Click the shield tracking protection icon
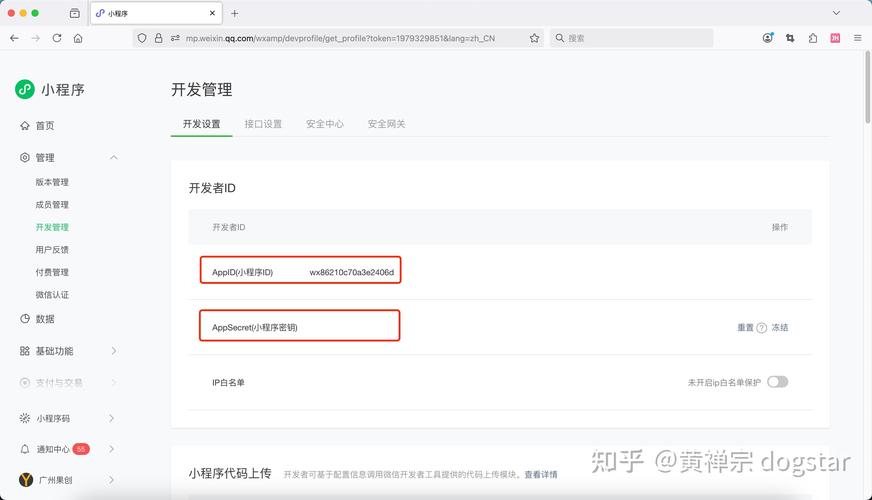The height and width of the screenshot is (500, 872). (x=142, y=38)
